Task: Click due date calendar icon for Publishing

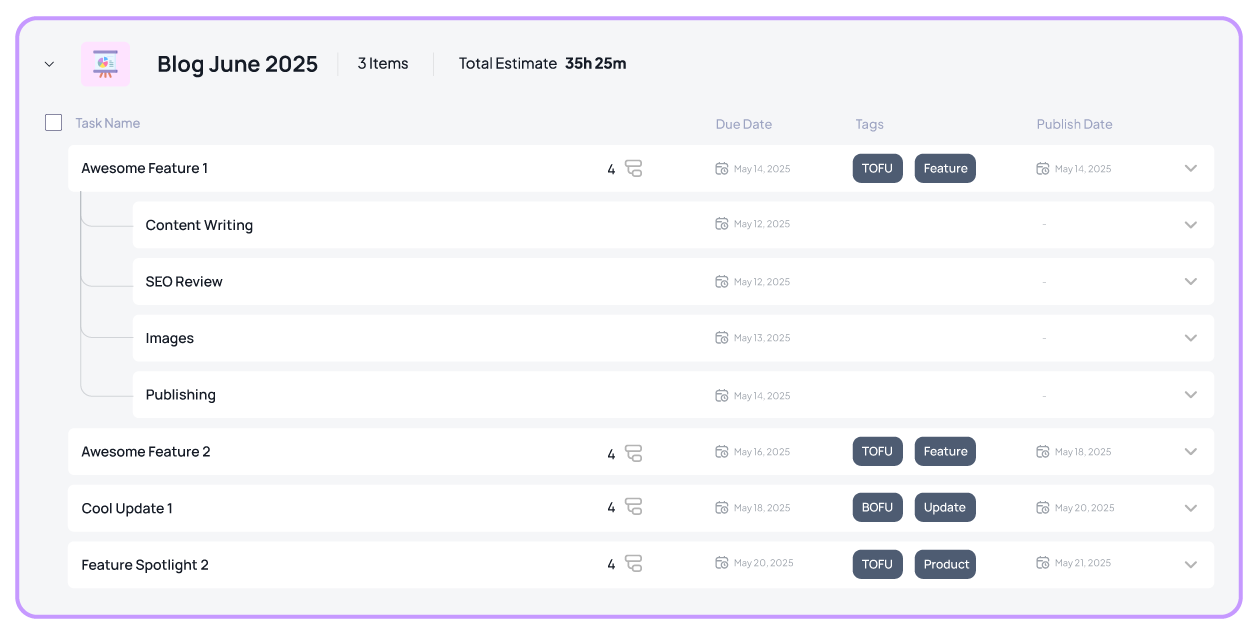Action: 722,395
